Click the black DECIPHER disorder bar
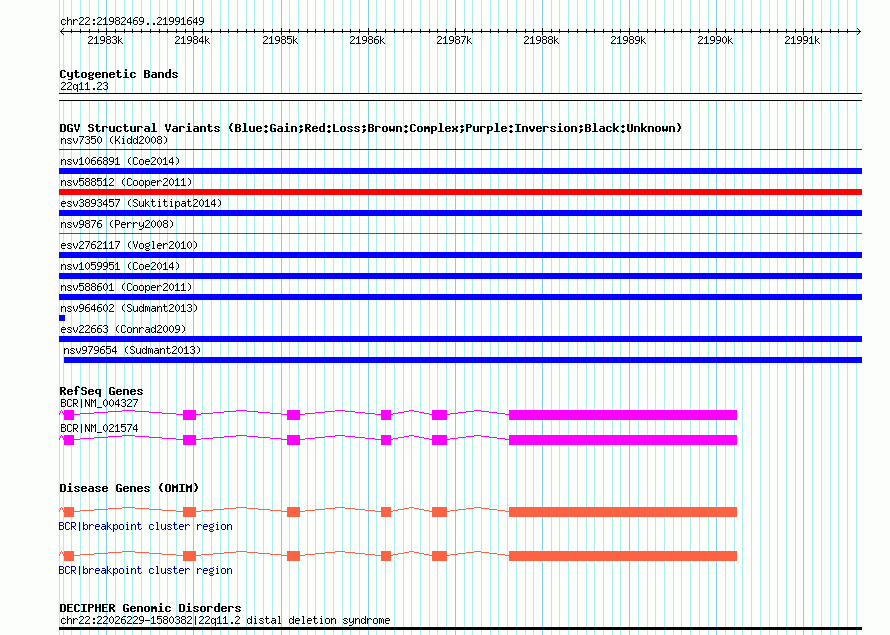The height and width of the screenshot is (635, 890). click(x=460, y=629)
